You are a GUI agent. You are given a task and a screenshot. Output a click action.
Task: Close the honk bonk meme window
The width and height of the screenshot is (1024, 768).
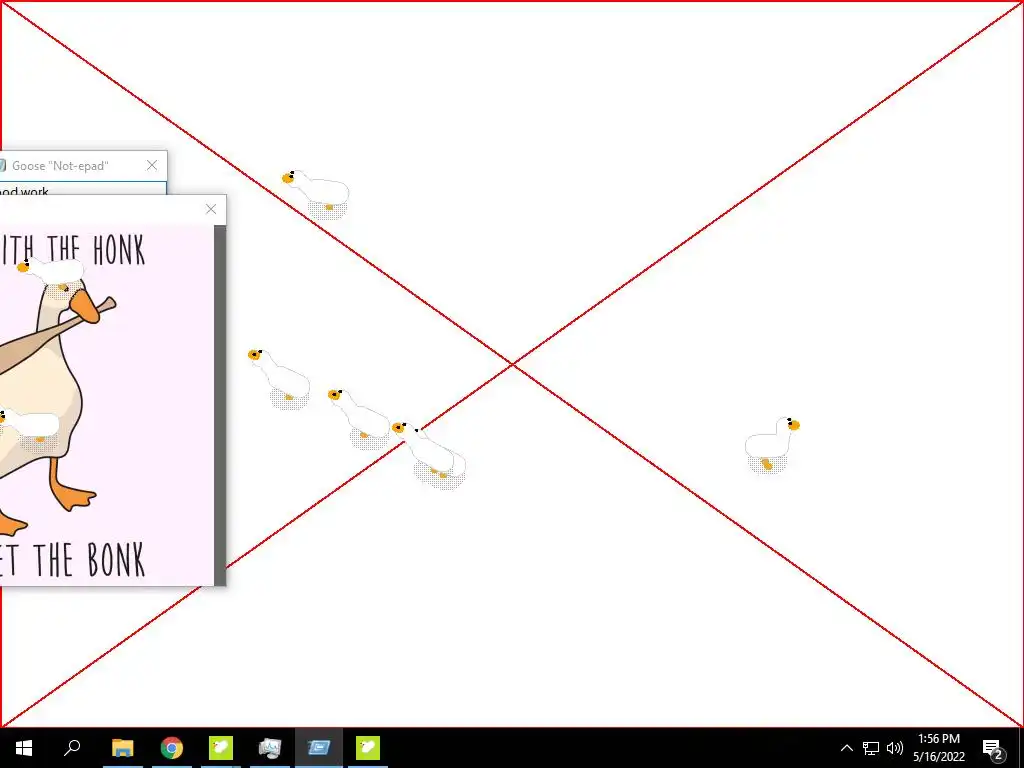click(210, 209)
